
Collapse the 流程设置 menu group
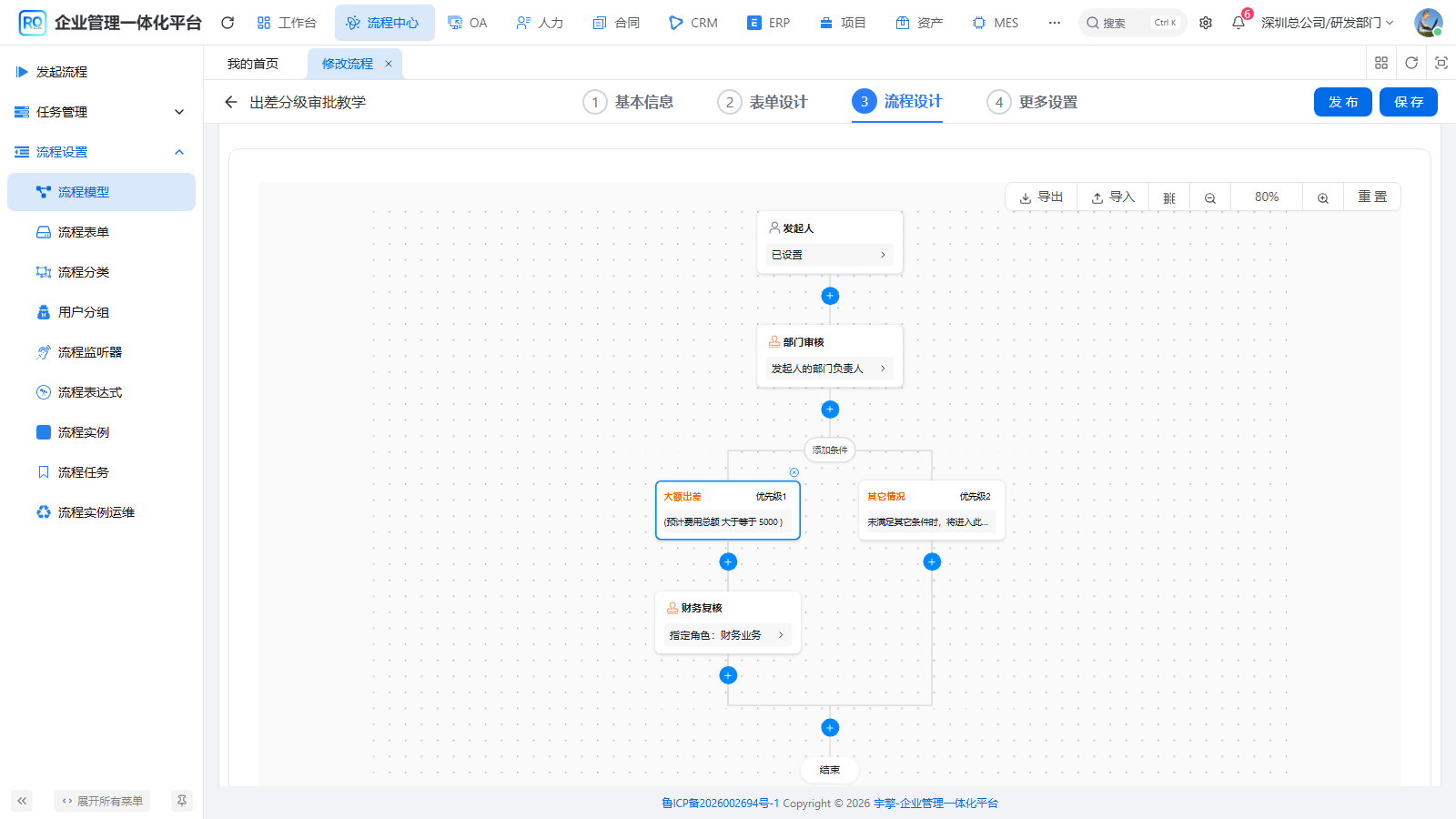(101, 152)
